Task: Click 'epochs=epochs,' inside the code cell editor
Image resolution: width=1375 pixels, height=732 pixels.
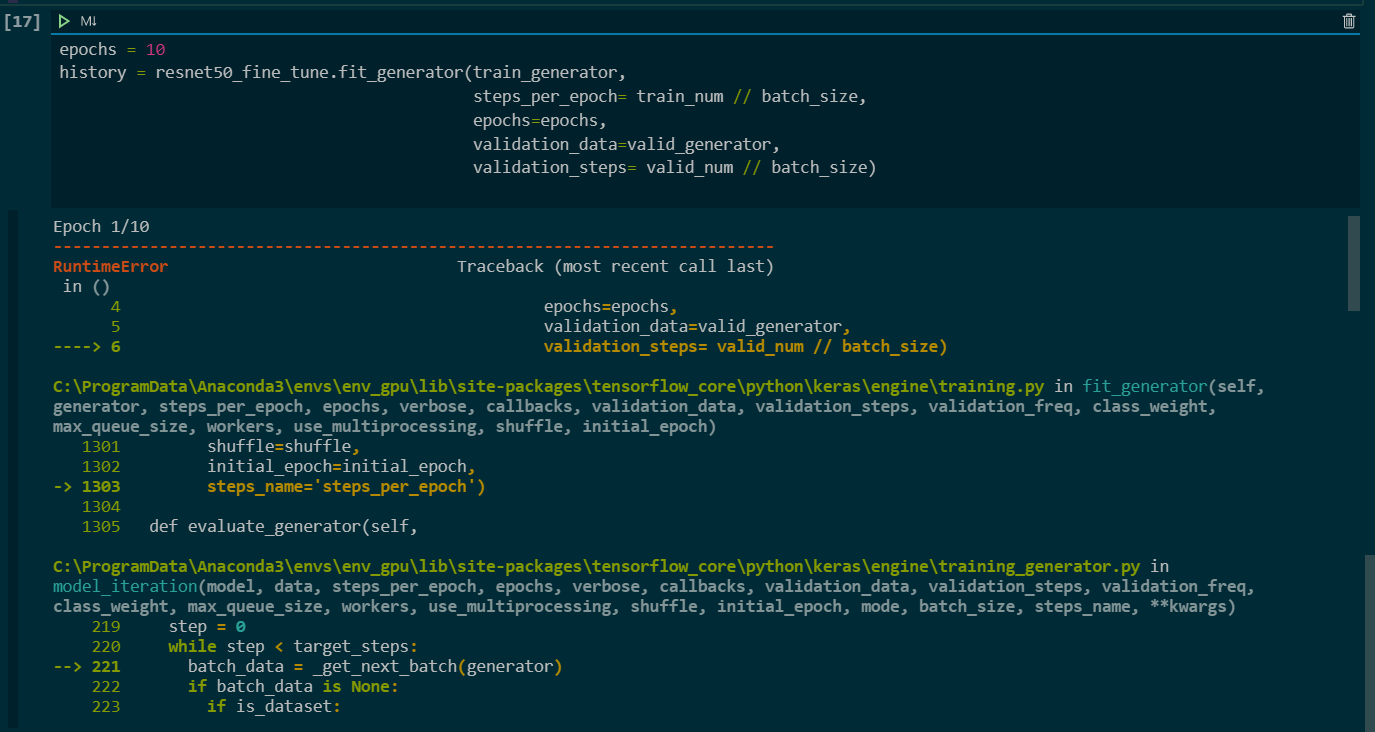Action: pos(540,121)
